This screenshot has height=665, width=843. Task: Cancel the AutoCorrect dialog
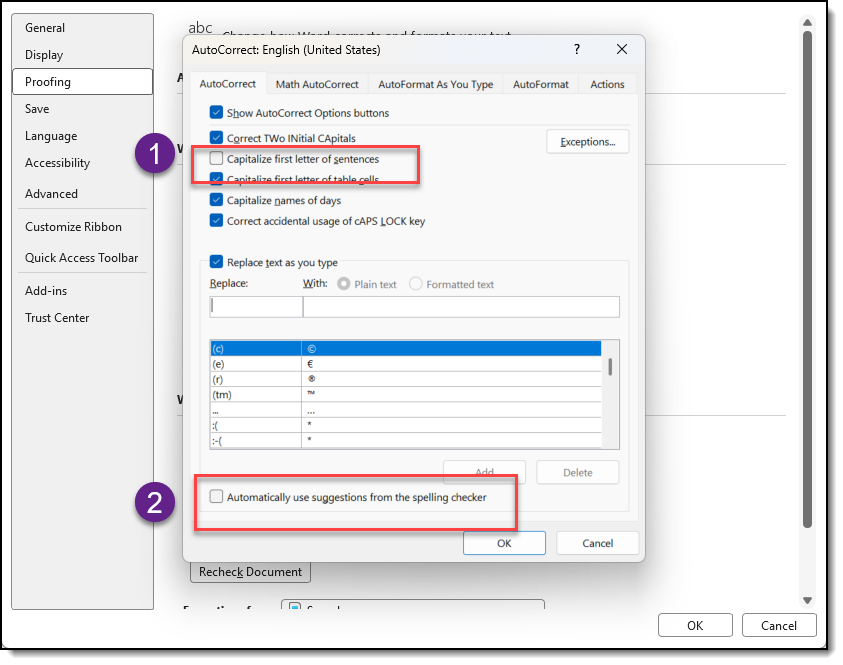pyautogui.click(x=597, y=543)
